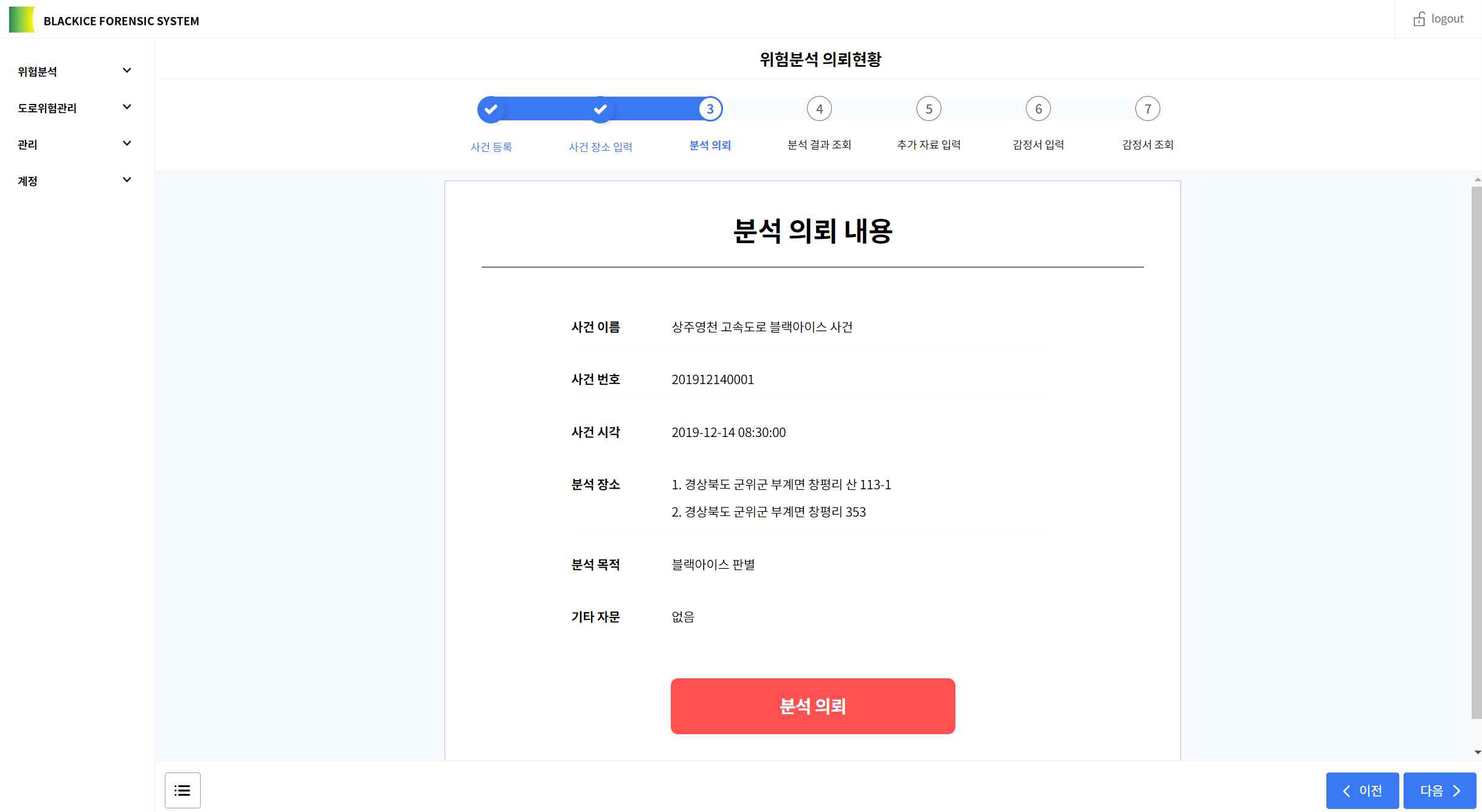Image resolution: width=1482 pixels, height=812 pixels.
Task: Click step 2 checkmark circle 사건 장소 입력
Action: coord(600,109)
